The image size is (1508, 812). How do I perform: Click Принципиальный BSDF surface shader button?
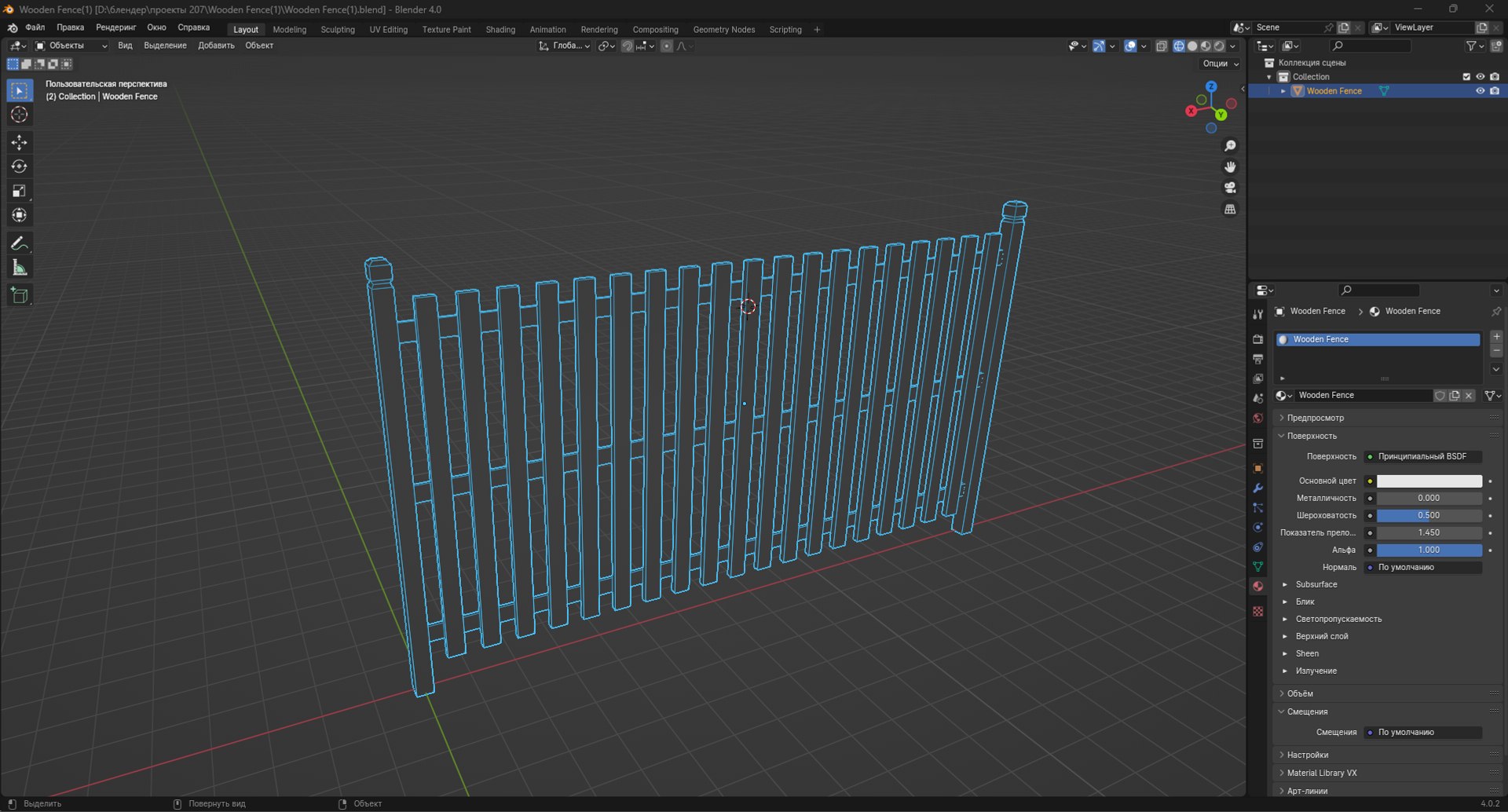point(1422,456)
